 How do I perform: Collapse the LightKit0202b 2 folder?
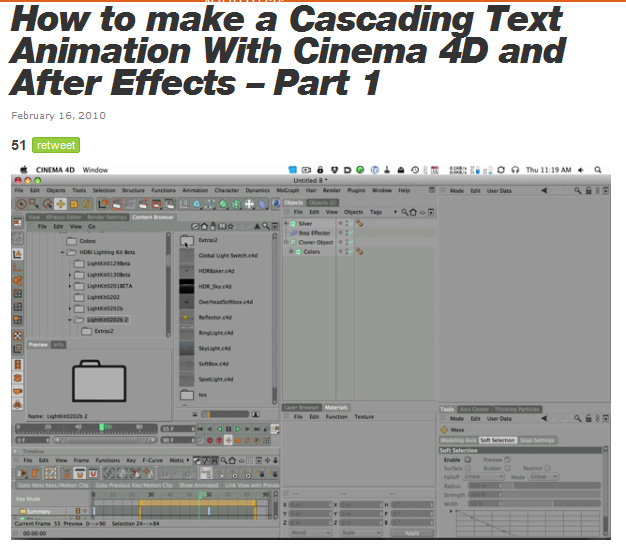(70, 320)
